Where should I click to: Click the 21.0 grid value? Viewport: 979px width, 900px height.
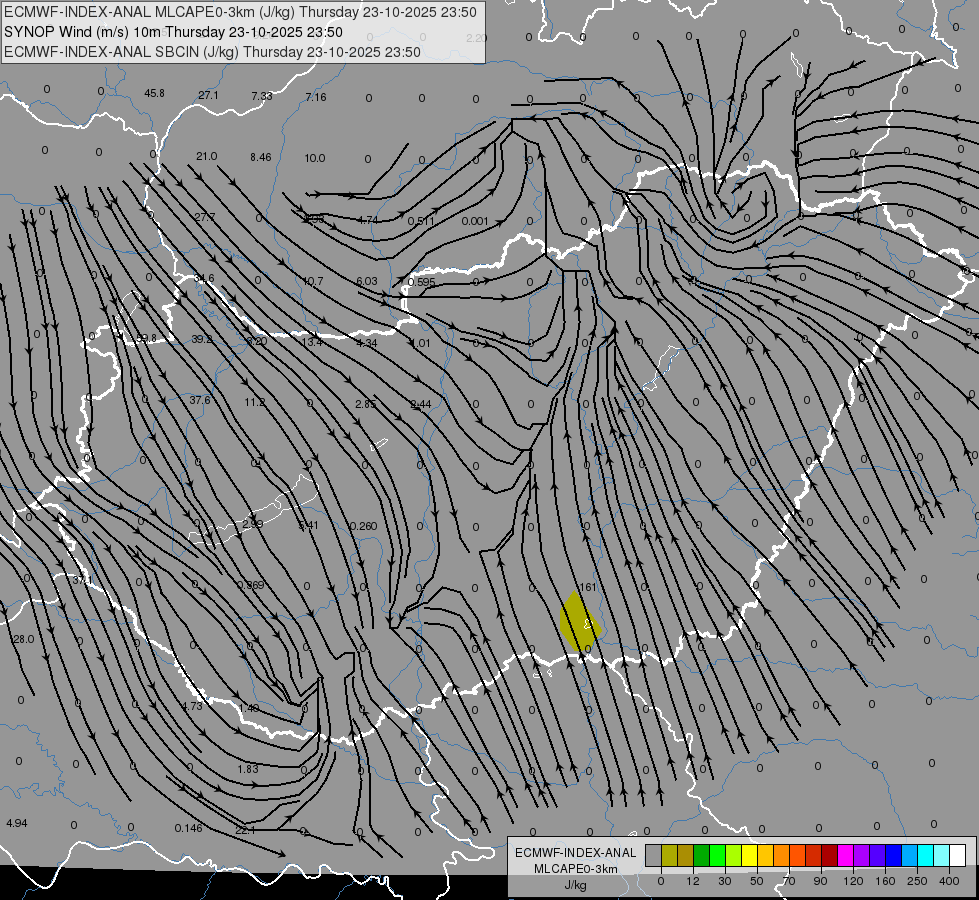(207, 156)
